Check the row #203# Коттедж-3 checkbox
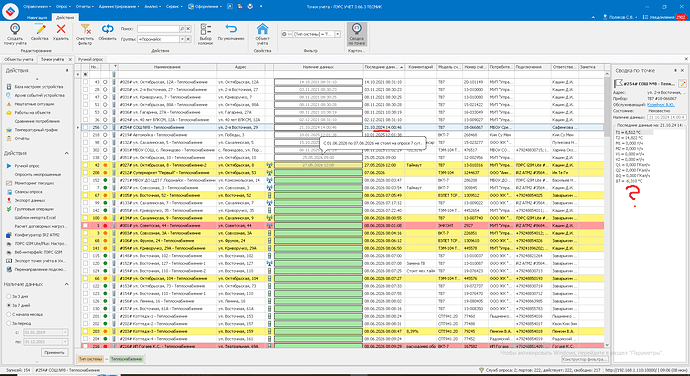The height and width of the screenshot is (376, 690). click(x=85, y=331)
